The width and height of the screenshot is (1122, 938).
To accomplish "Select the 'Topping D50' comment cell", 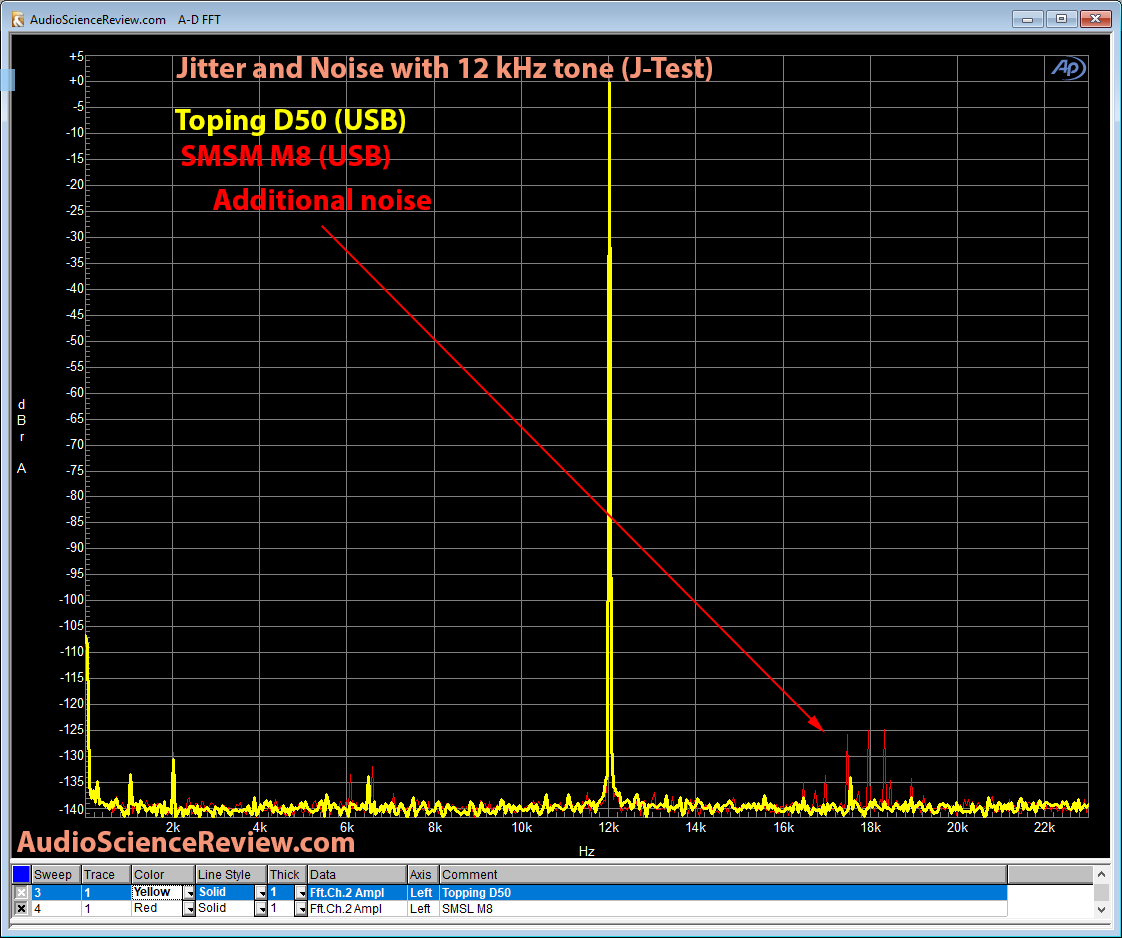I will (723, 893).
